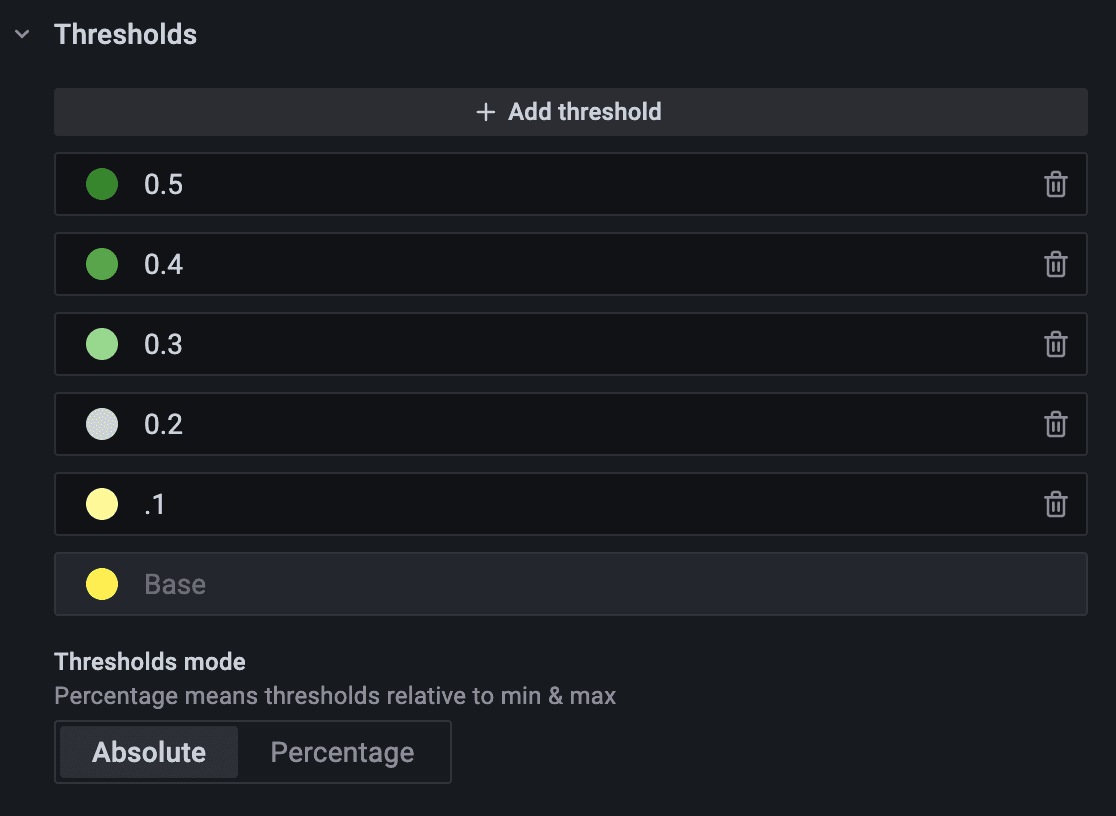
Task: Switch thresholds mode to Percentage
Action: (342, 752)
